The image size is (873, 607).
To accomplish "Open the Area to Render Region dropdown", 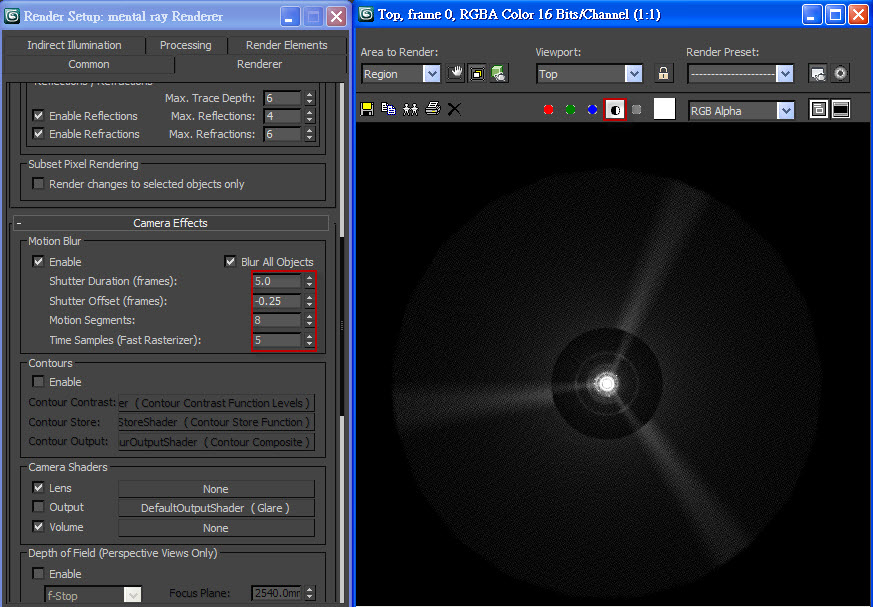I will pos(431,74).
